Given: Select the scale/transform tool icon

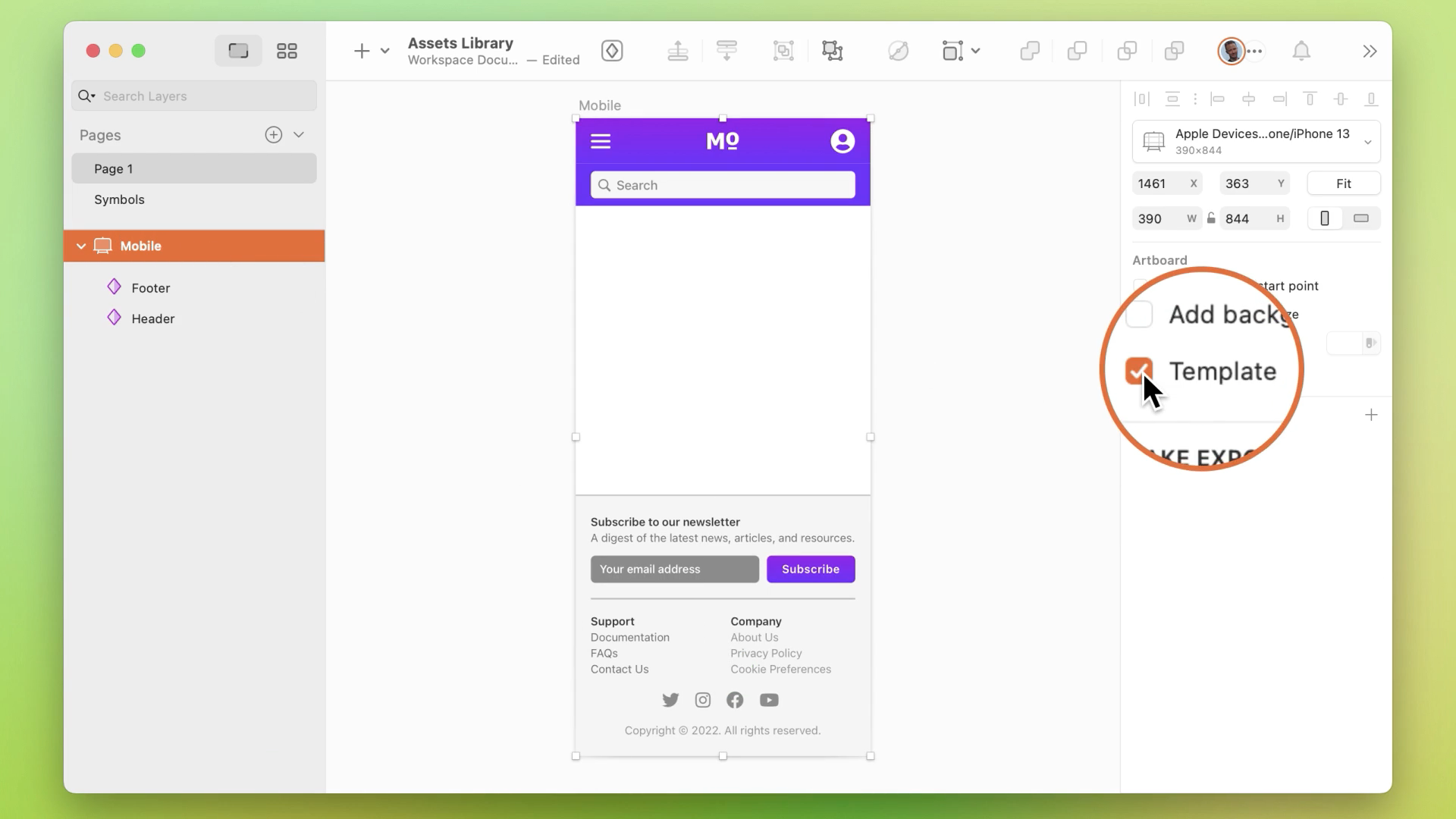Looking at the screenshot, I should [832, 51].
